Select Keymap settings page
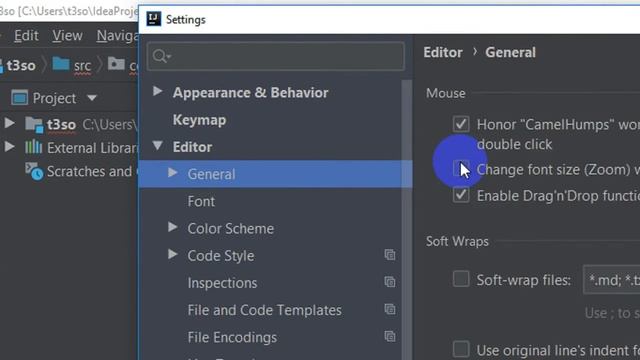The image size is (640, 360). 199,120
